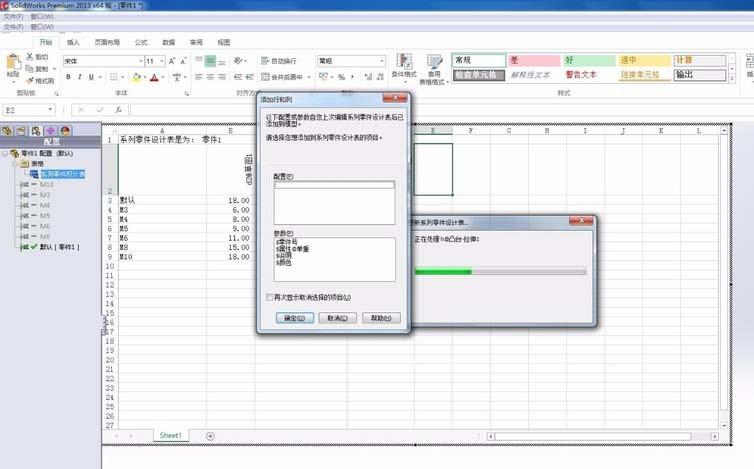Click the percent style icon
This screenshot has height=469, width=754.
tap(341, 77)
